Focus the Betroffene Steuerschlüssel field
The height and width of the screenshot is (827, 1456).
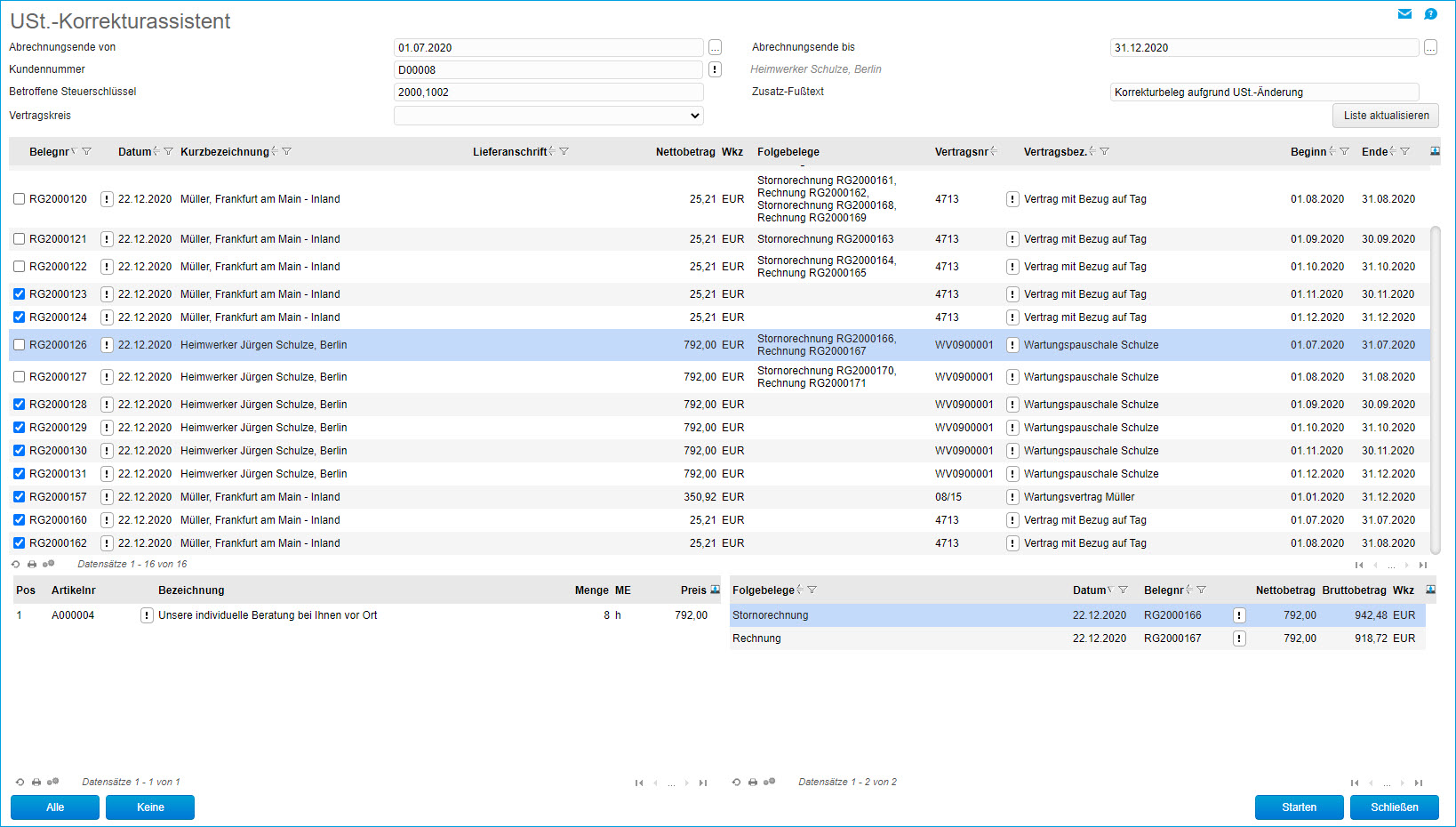(548, 92)
